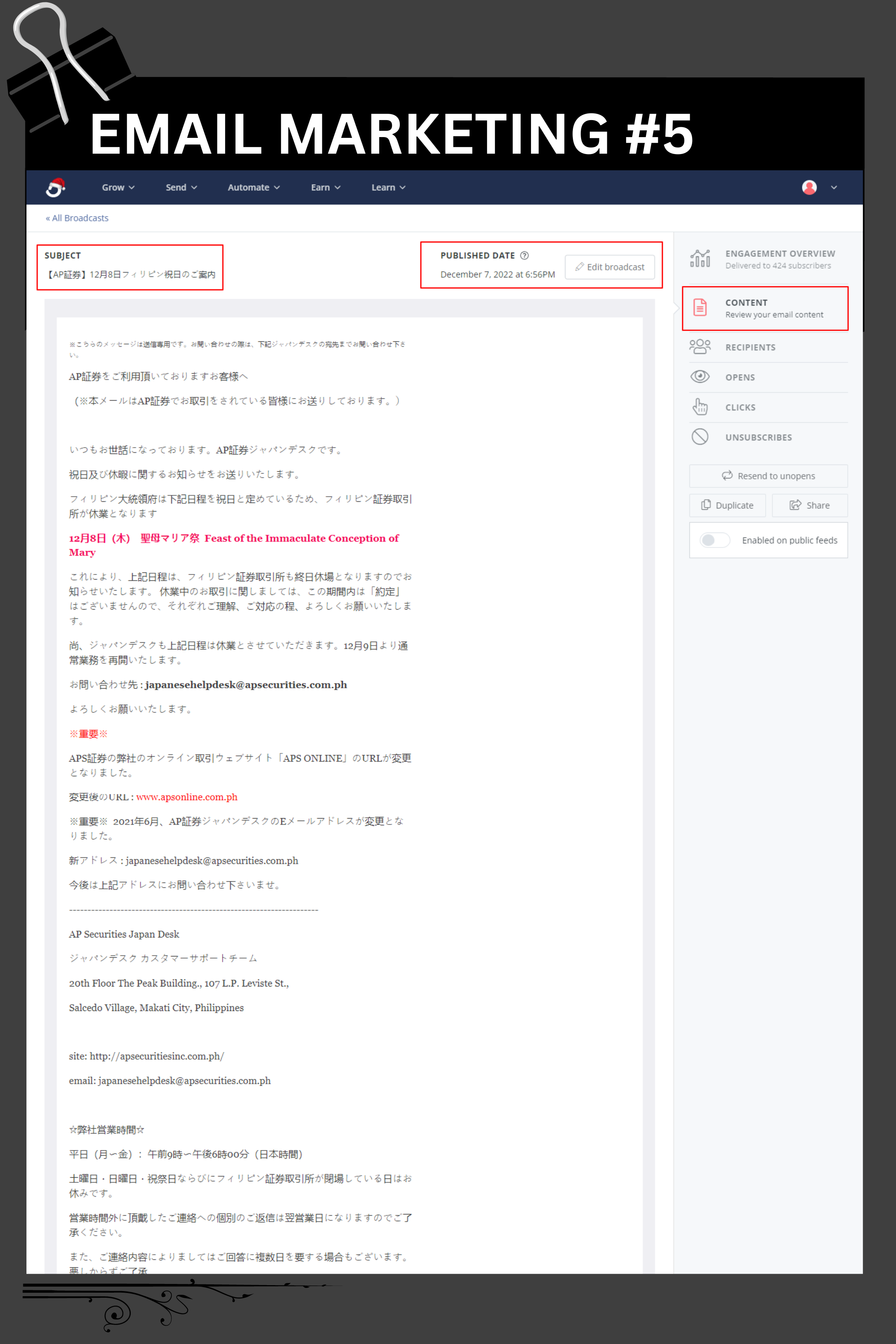The image size is (896, 1344).
Task: Open the Learn menu
Action: [388, 187]
